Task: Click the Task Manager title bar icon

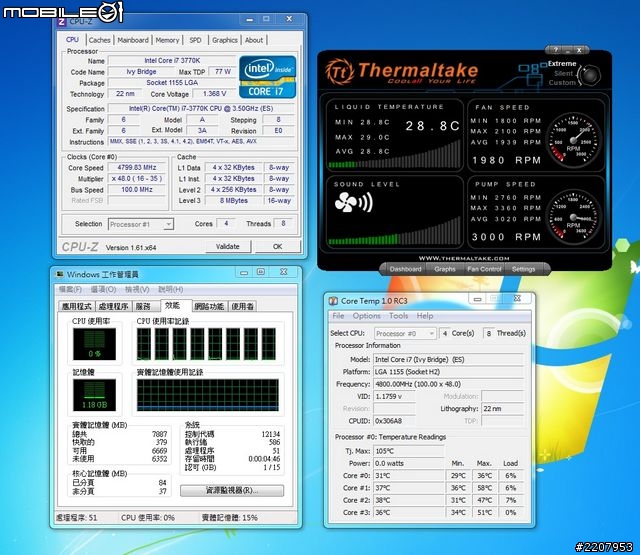Action: point(60,274)
